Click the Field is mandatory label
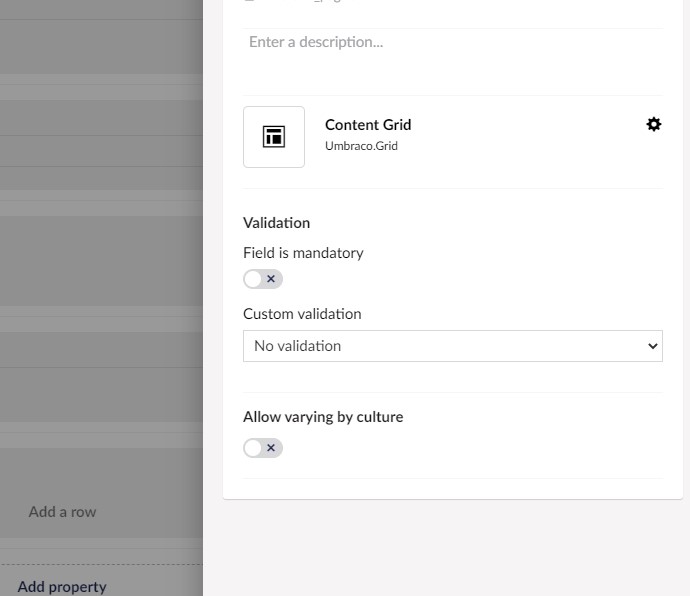This screenshot has width=690, height=596. click(x=303, y=253)
